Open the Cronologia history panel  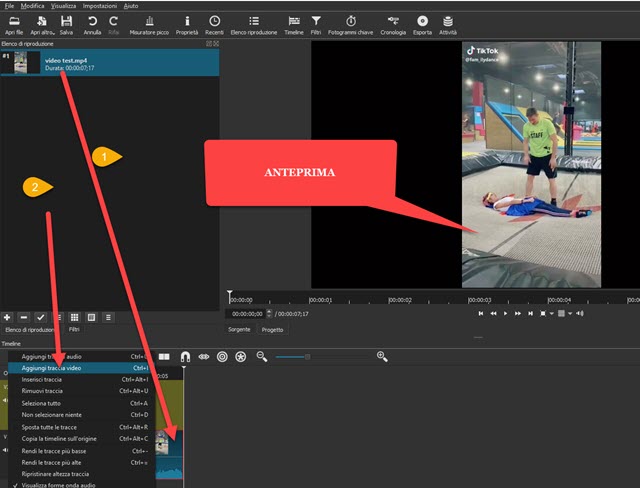click(x=393, y=25)
